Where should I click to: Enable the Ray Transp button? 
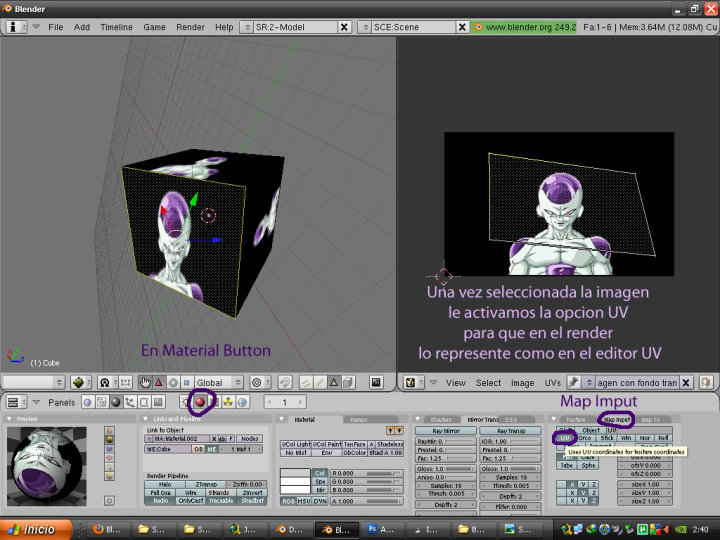pos(511,431)
